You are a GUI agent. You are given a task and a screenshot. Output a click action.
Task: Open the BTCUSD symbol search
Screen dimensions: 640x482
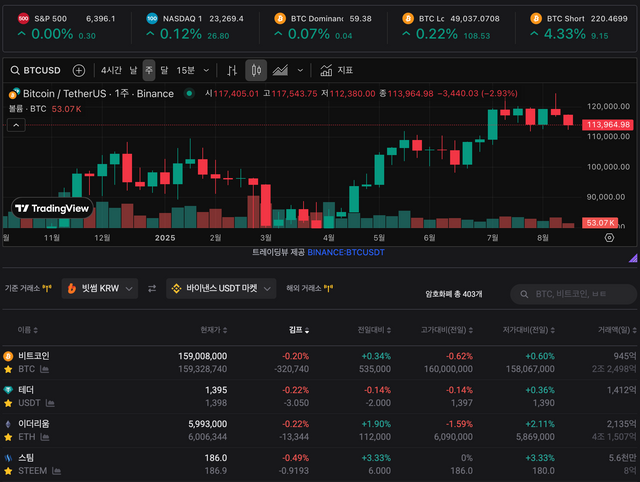coord(36,70)
